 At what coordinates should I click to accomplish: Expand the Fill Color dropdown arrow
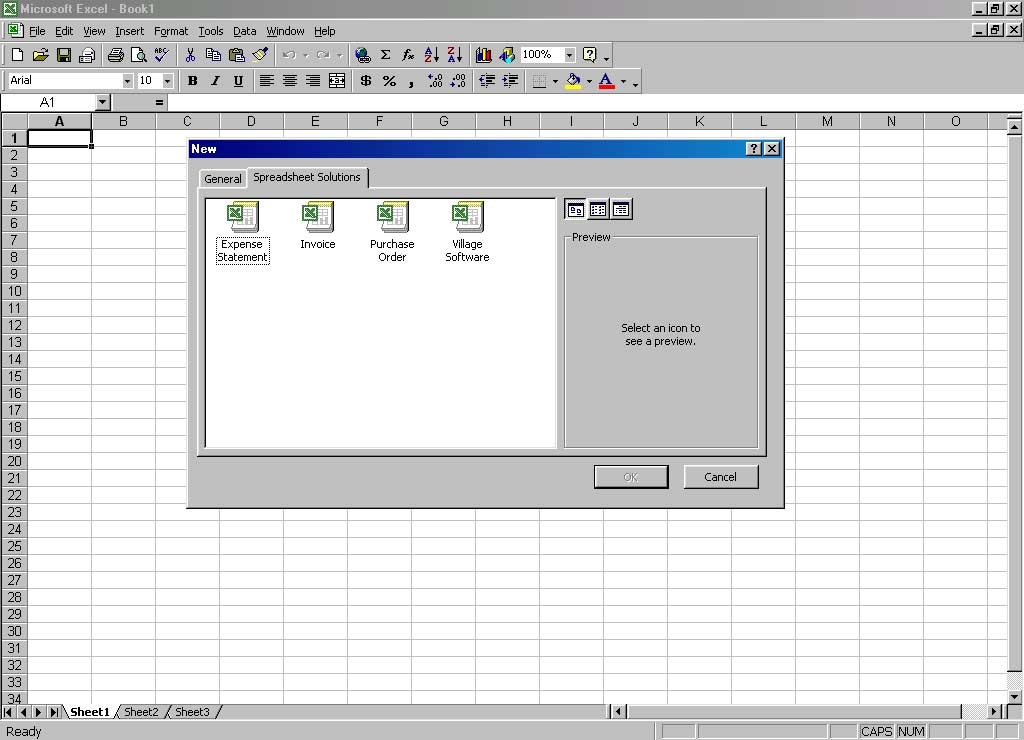pyautogui.click(x=589, y=82)
